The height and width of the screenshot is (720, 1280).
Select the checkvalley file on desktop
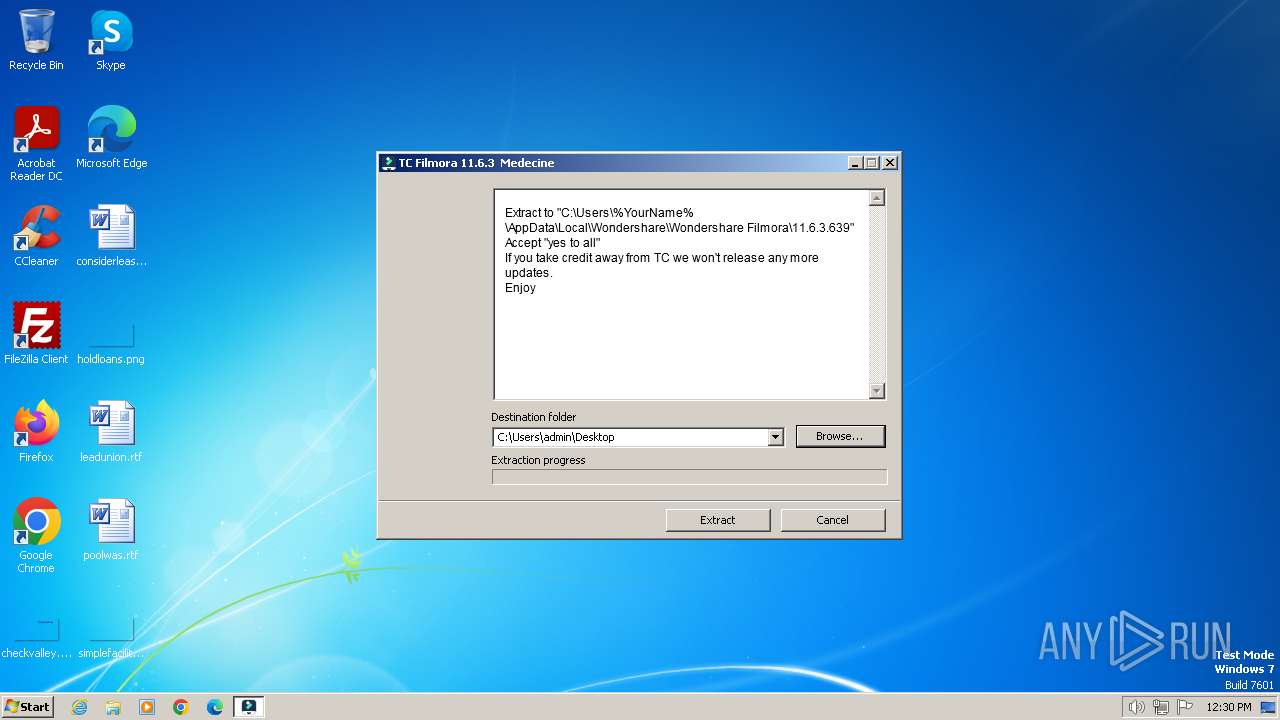(x=36, y=639)
